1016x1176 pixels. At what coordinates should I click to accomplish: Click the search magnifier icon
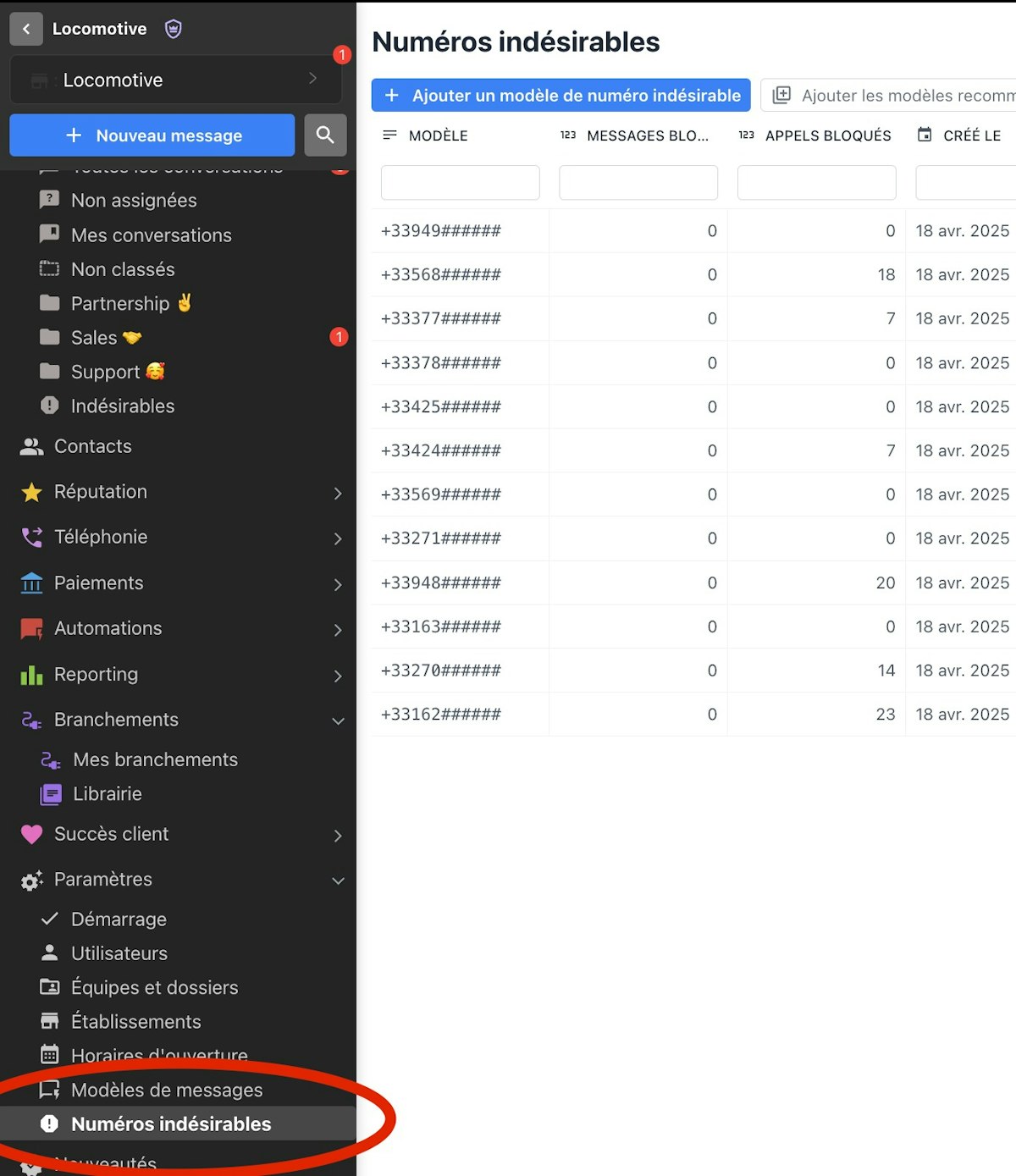click(x=325, y=135)
